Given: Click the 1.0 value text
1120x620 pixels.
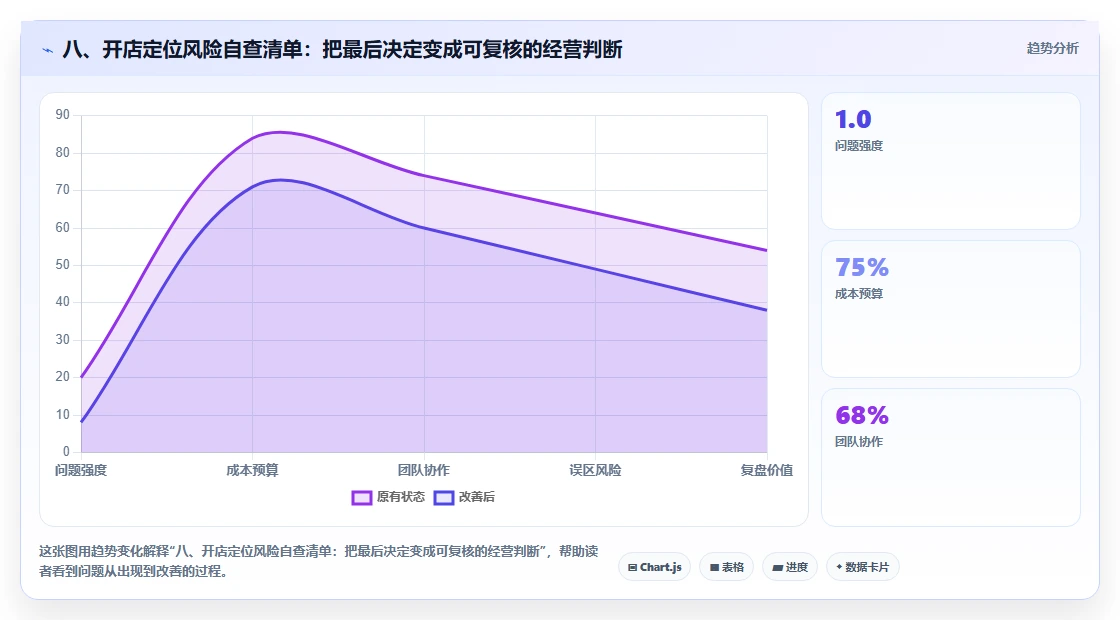Looking at the screenshot, I should pos(853,119).
